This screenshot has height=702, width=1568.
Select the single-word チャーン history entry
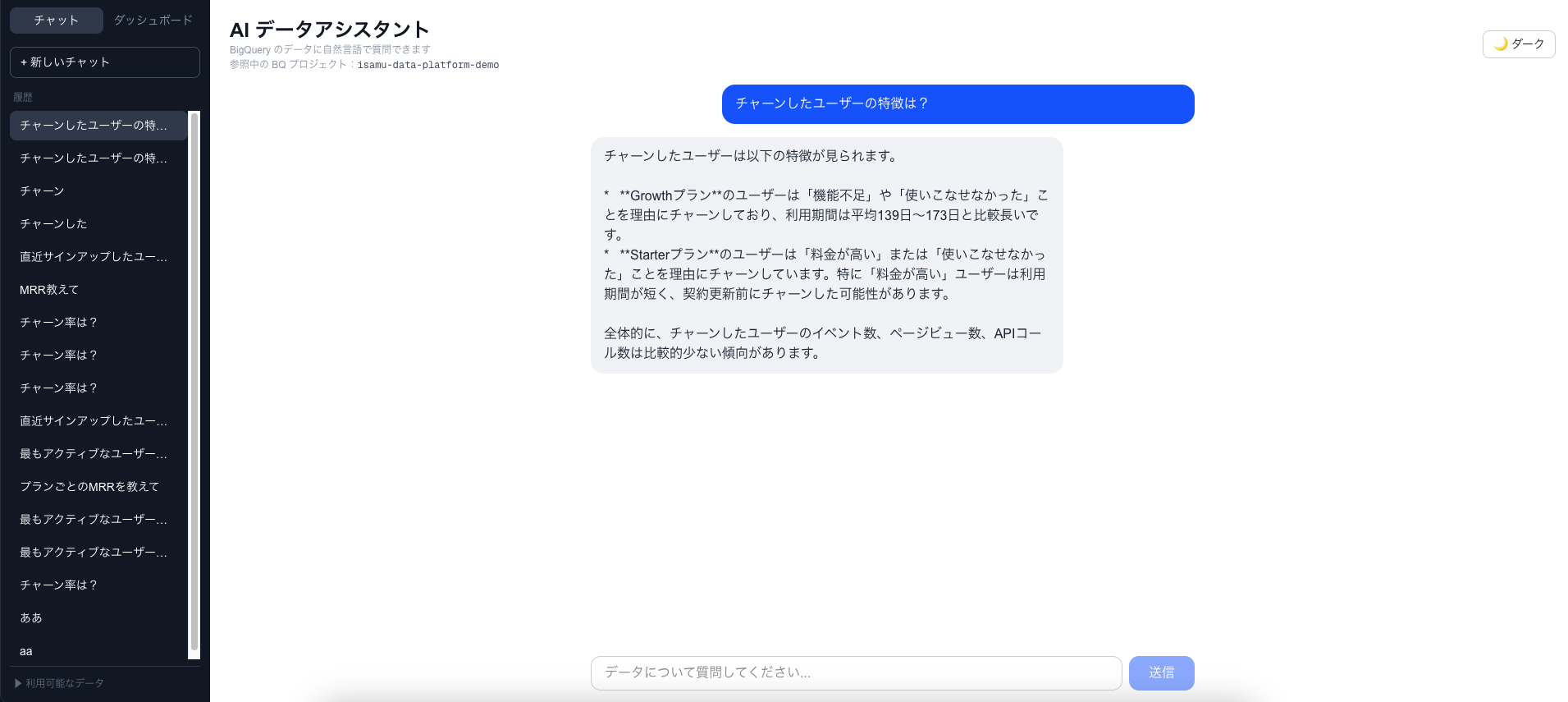point(42,191)
